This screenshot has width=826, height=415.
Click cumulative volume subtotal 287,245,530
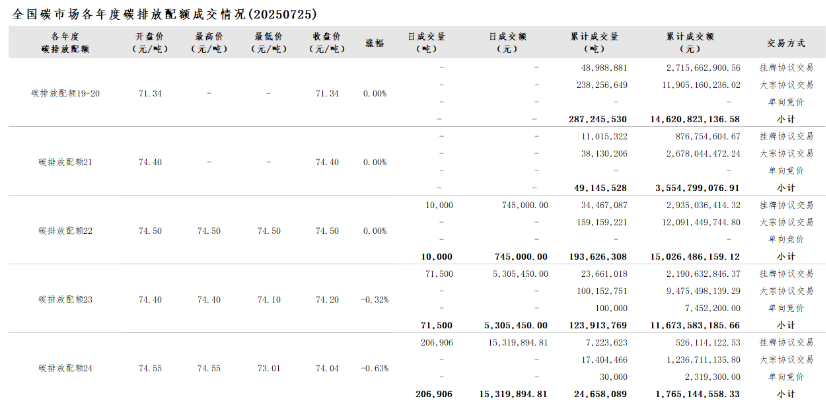coord(590,119)
